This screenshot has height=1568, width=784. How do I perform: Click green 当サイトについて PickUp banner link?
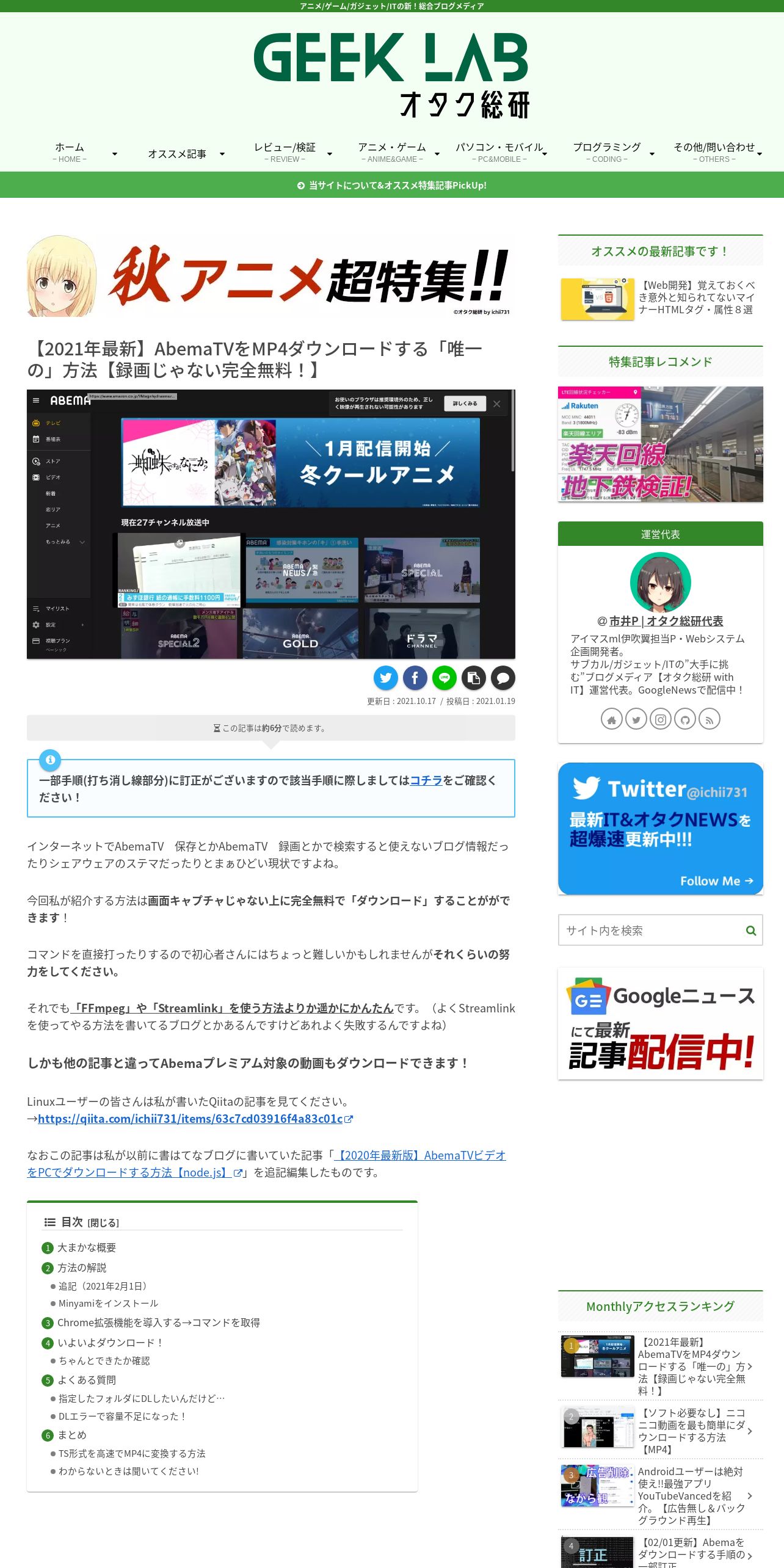(x=392, y=185)
